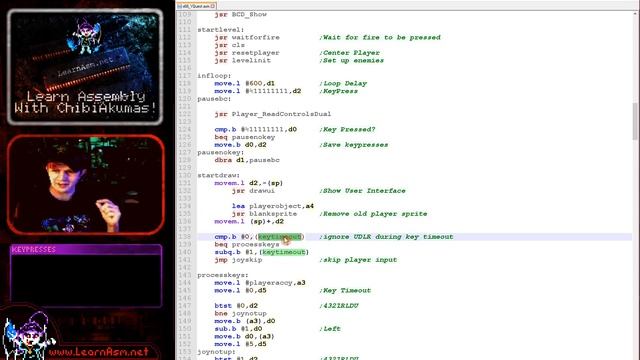Click the ';Remove old player sprite' comment

pyautogui.click(x=373, y=214)
